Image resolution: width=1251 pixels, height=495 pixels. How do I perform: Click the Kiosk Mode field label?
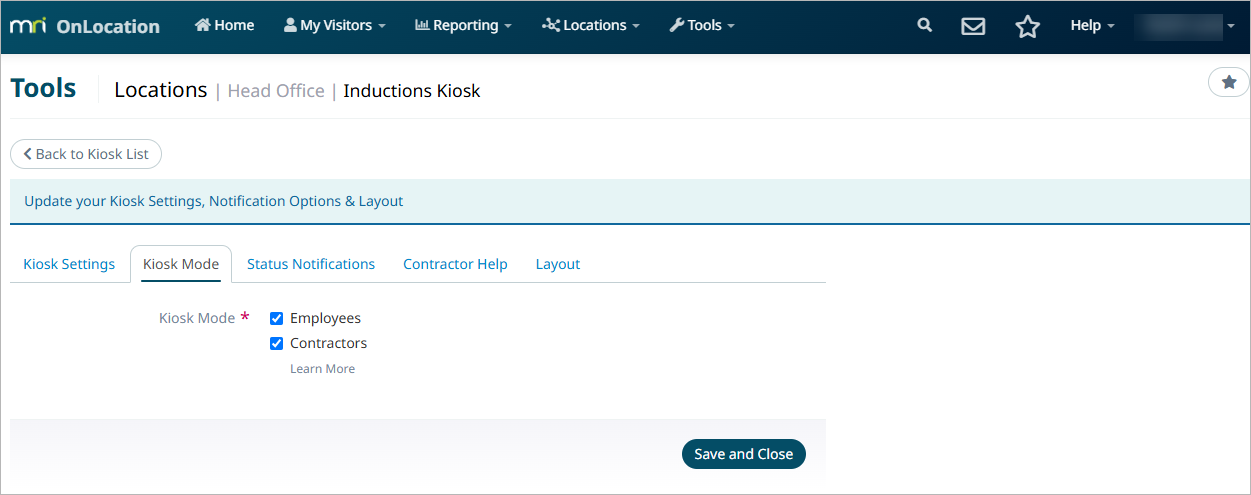tap(197, 318)
